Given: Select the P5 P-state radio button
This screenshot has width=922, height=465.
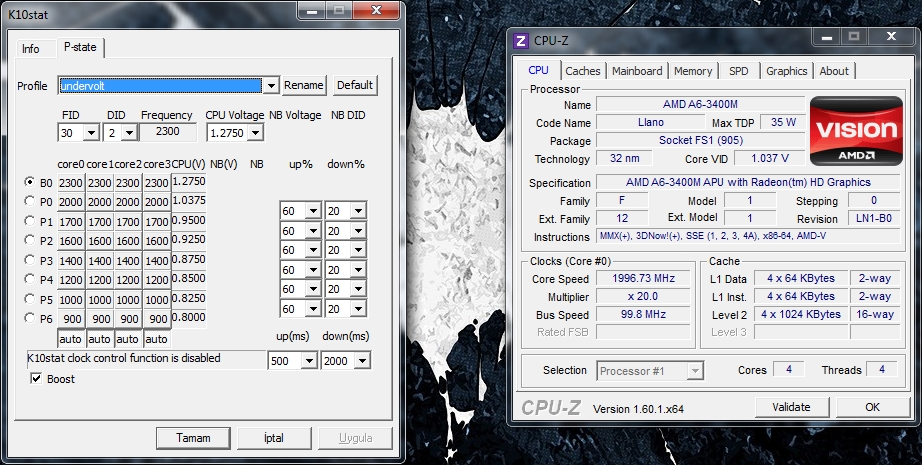Looking at the screenshot, I should 29,299.
